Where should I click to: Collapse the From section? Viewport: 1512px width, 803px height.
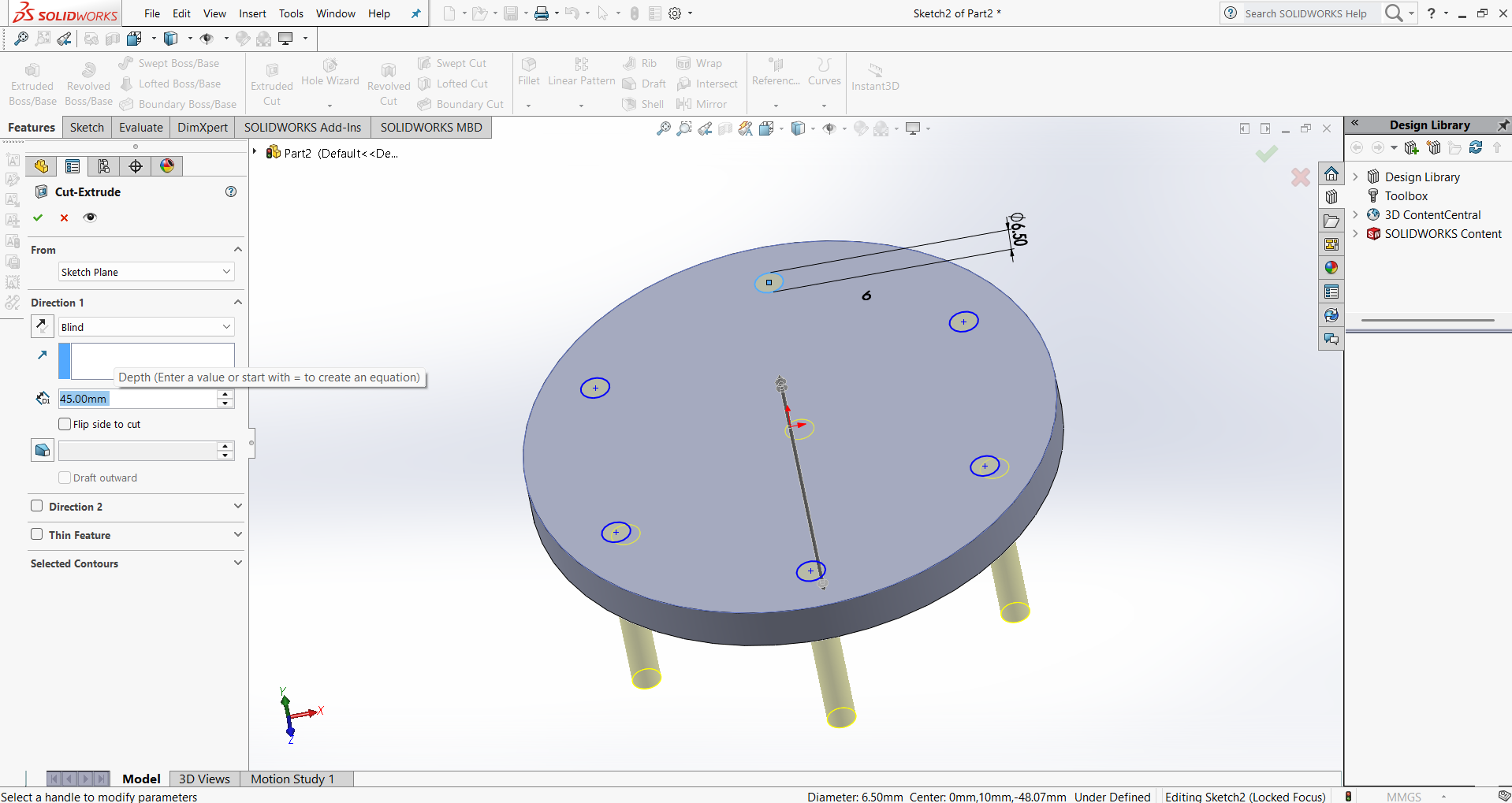click(x=237, y=250)
